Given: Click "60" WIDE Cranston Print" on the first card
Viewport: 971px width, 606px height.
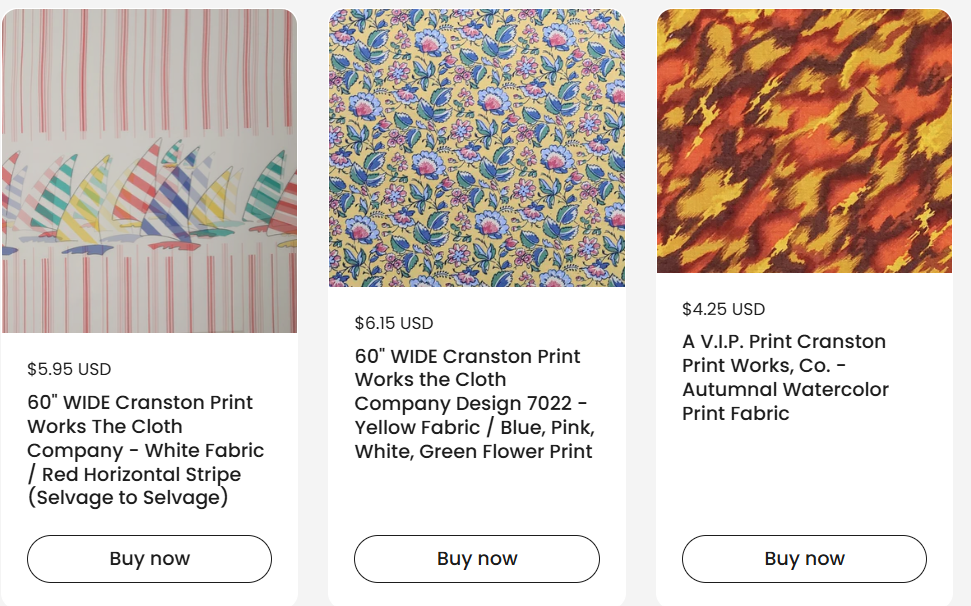Looking at the screenshot, I should (x=140, y=403).
